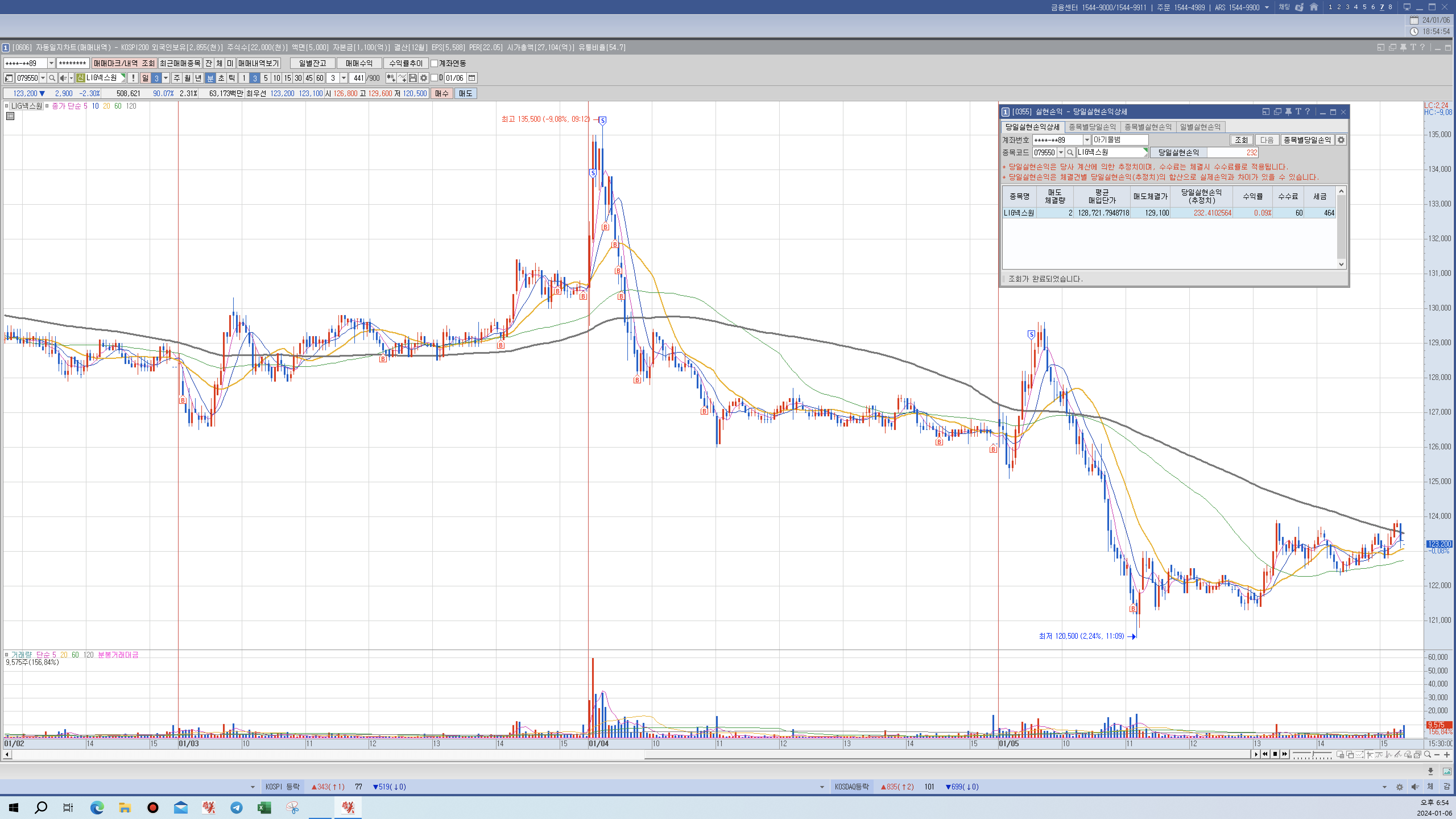Click the add indicator icon in chart toolbar
The width and height of the screenshot is (1456, 819).
(390, 78)
